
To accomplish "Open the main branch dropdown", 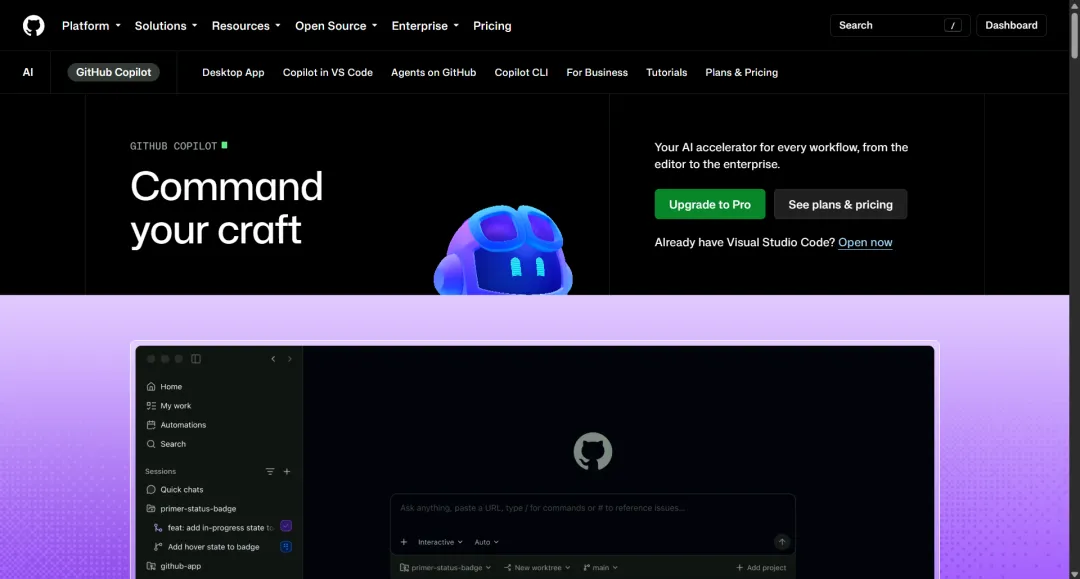I will (x=601, y=567).
